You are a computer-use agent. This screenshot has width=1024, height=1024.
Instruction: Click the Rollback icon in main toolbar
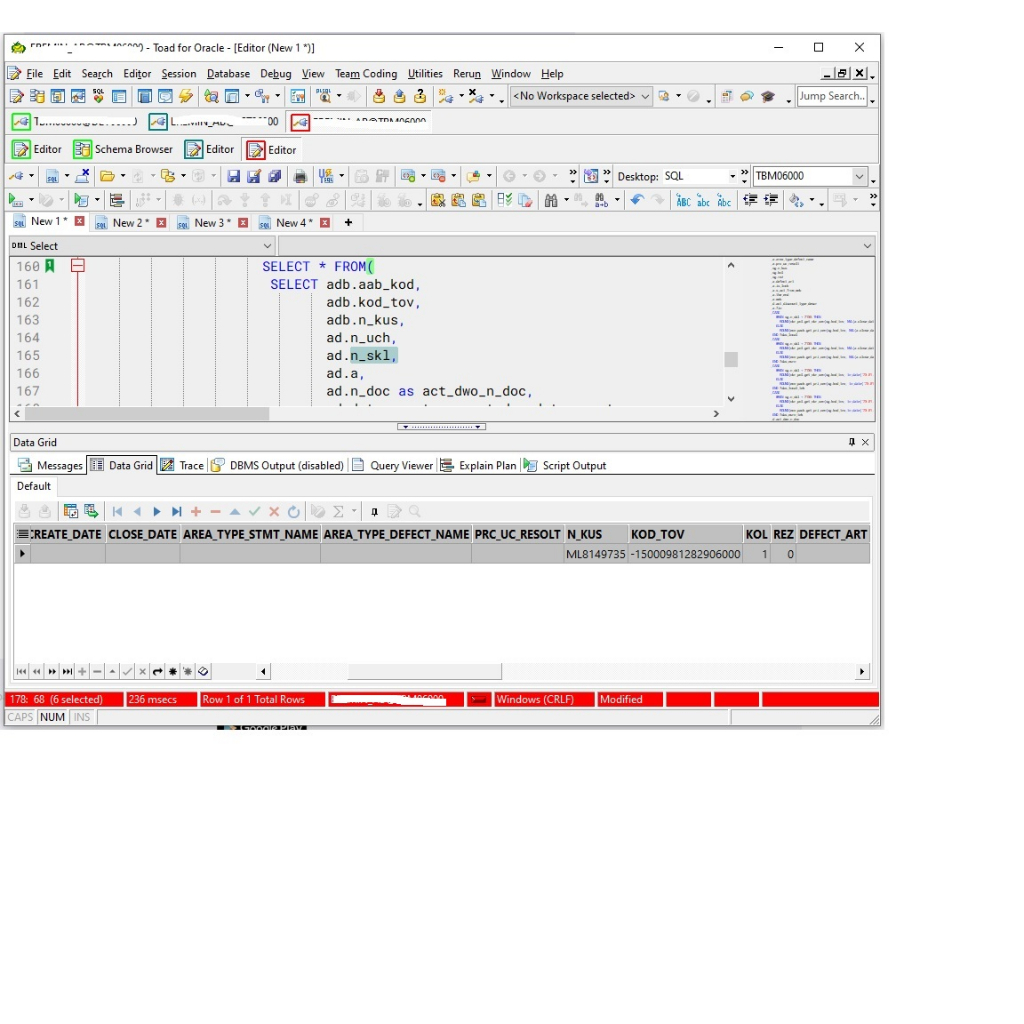[399, 97]
